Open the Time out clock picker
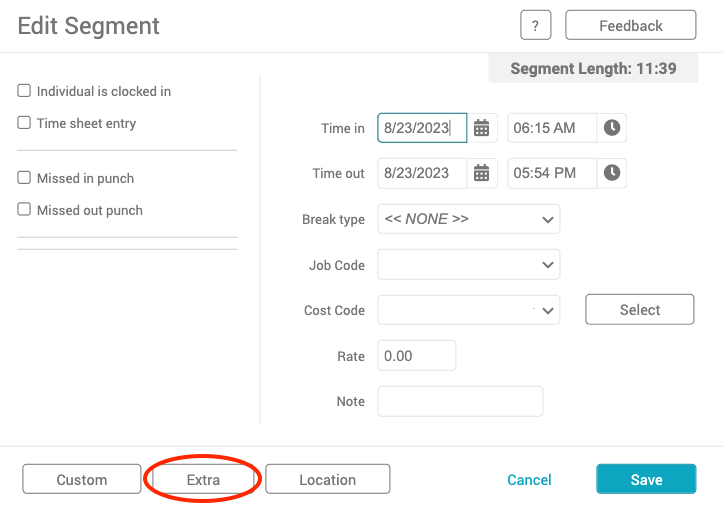This screenshot has width=723, height=514. tap(612, 173)
